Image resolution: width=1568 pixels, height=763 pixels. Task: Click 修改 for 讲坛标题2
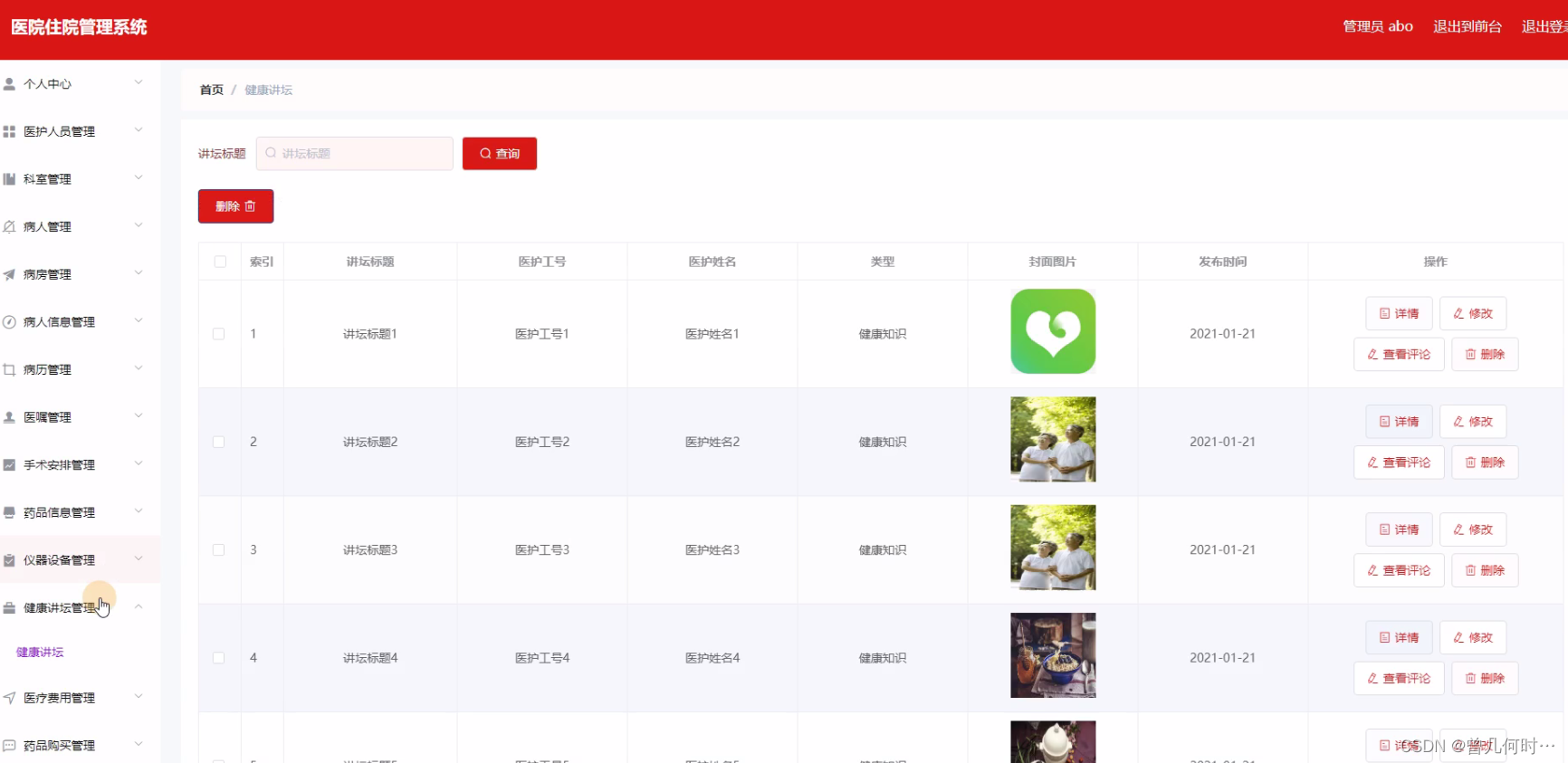click(1473, 422)
